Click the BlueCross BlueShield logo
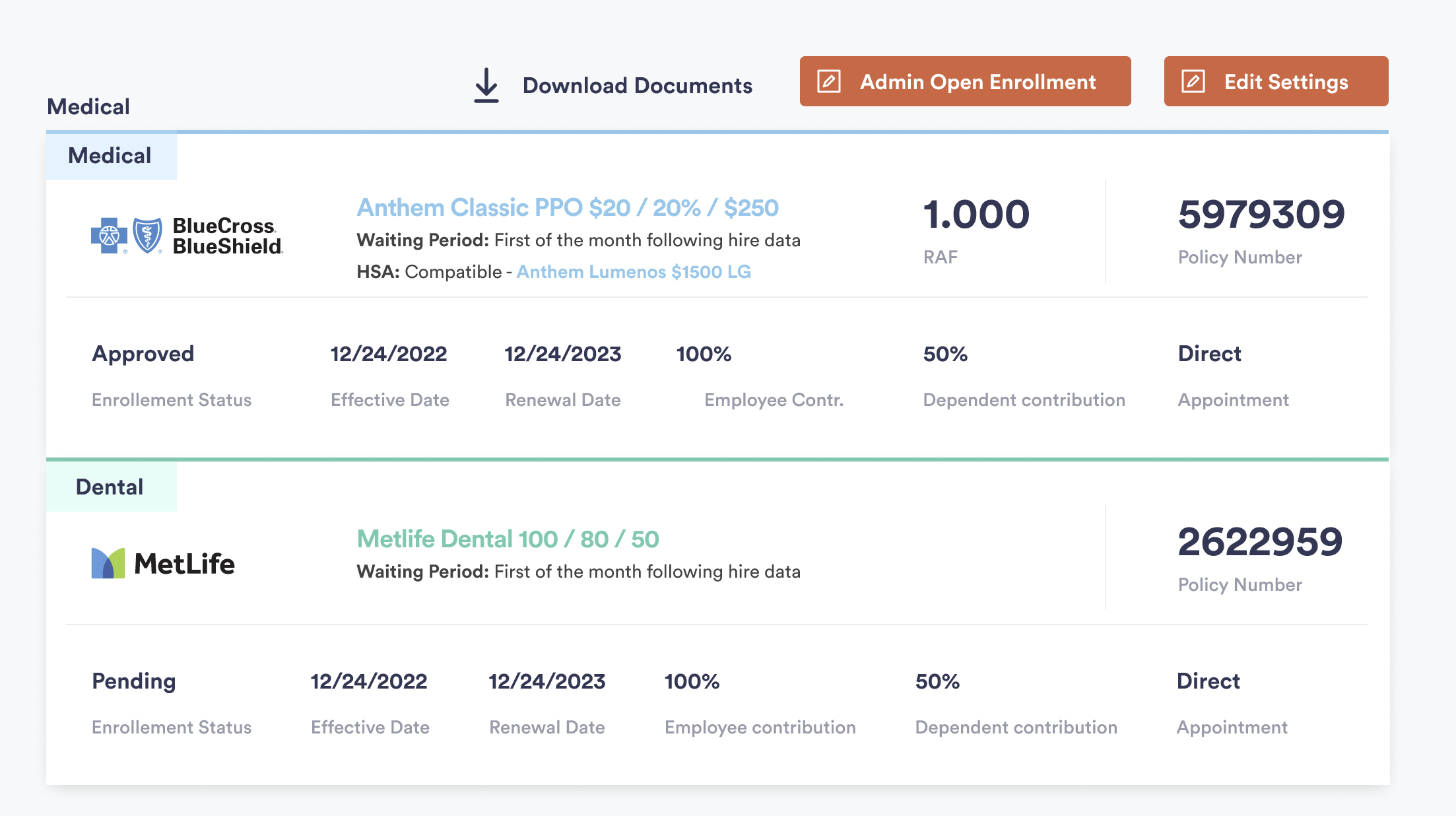 (x=187, y=234)
